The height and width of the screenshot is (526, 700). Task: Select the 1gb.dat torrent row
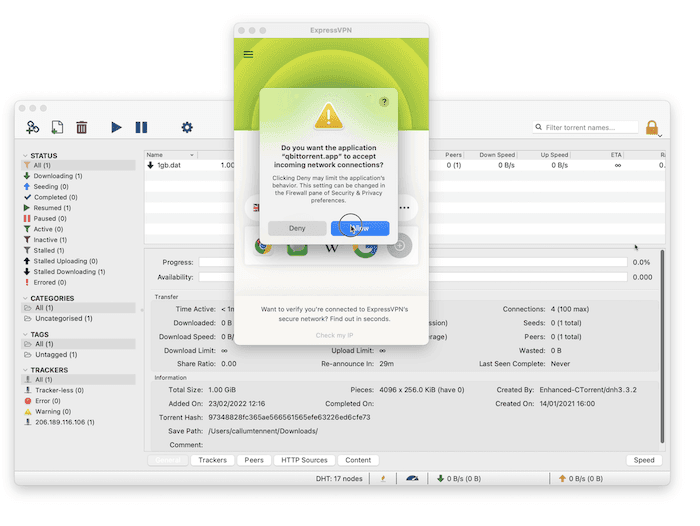point(404,165)
